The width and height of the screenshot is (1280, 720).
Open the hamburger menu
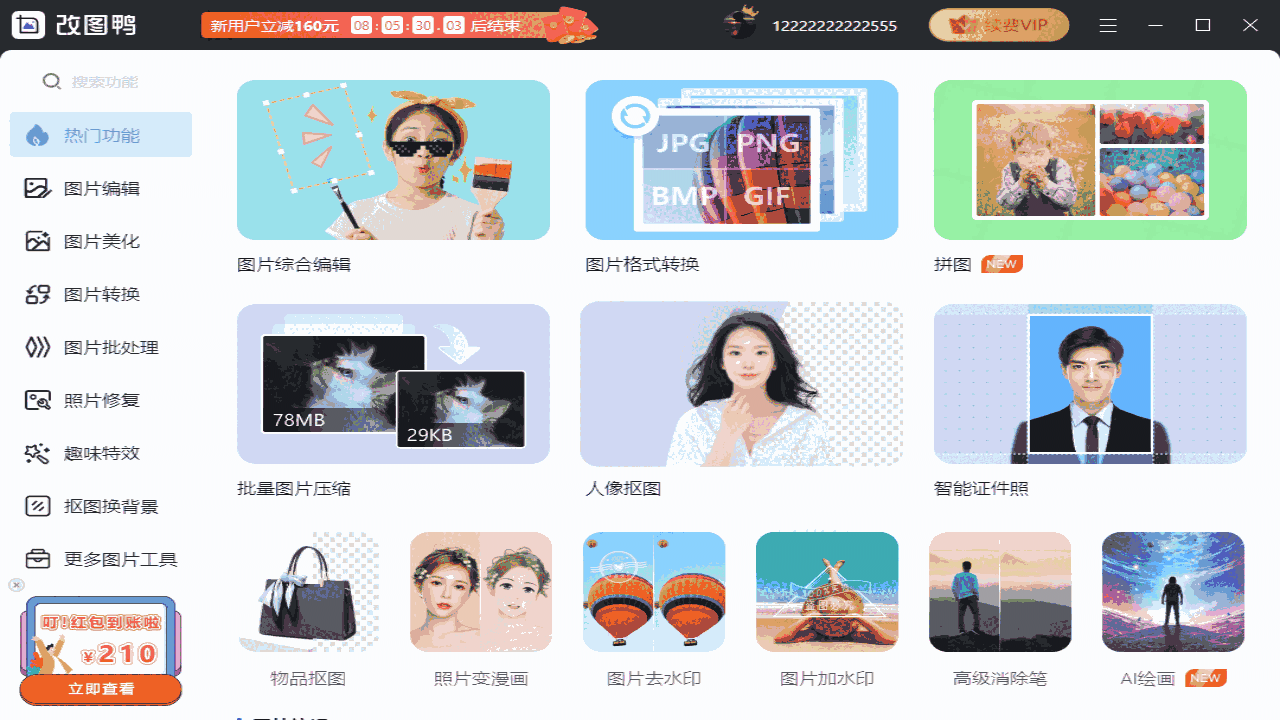coord(1108,25)
